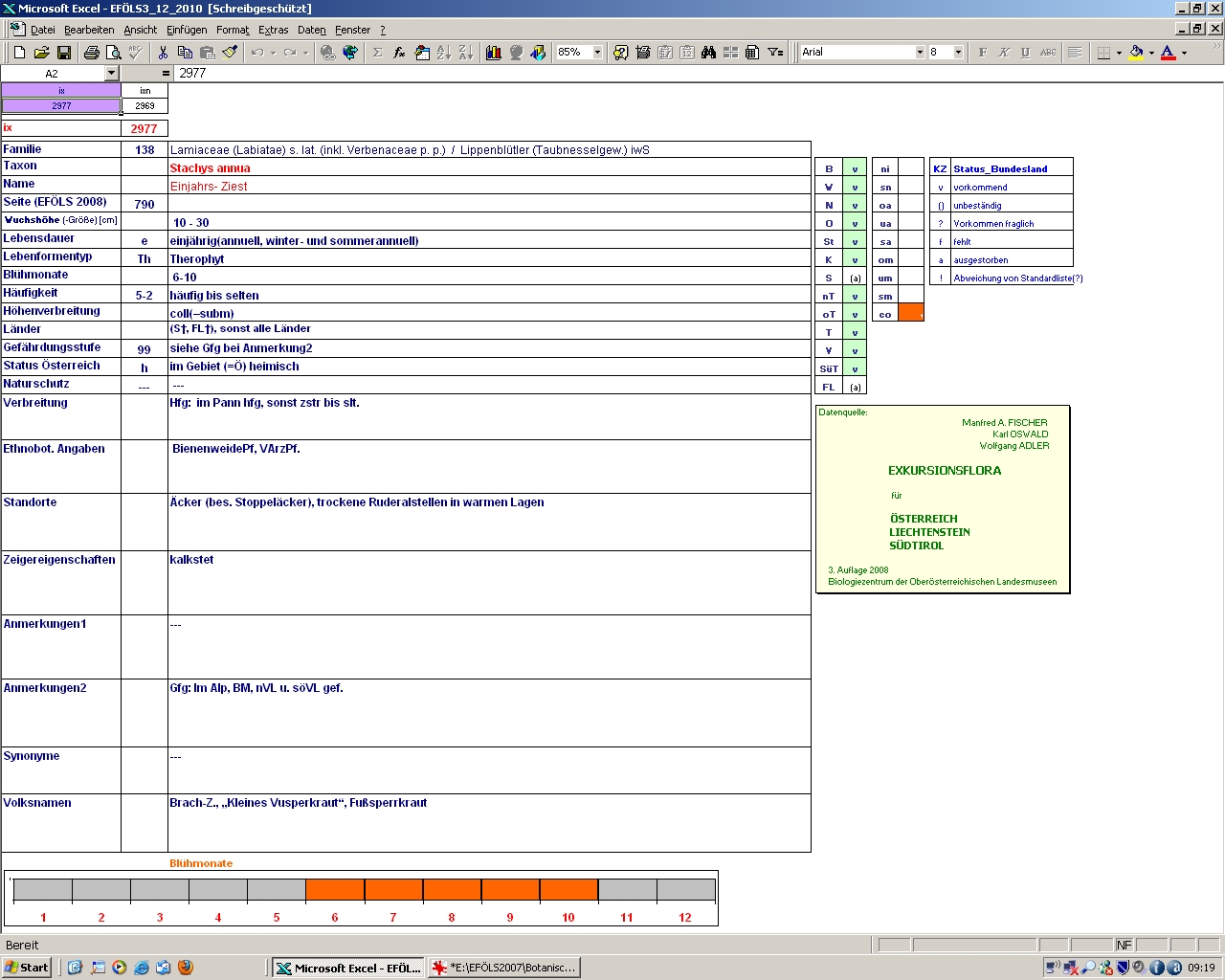Apply the red font color A button
Image resolution: width=1225 pixels, height=980 pixels.
point(1169,53)
